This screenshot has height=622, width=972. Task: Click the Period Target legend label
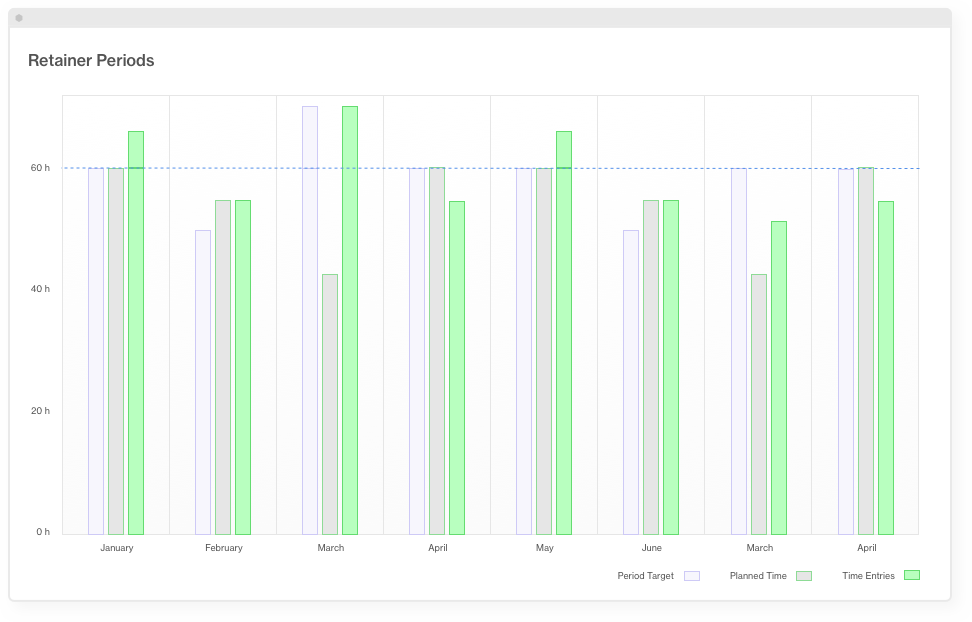[645, 576]
